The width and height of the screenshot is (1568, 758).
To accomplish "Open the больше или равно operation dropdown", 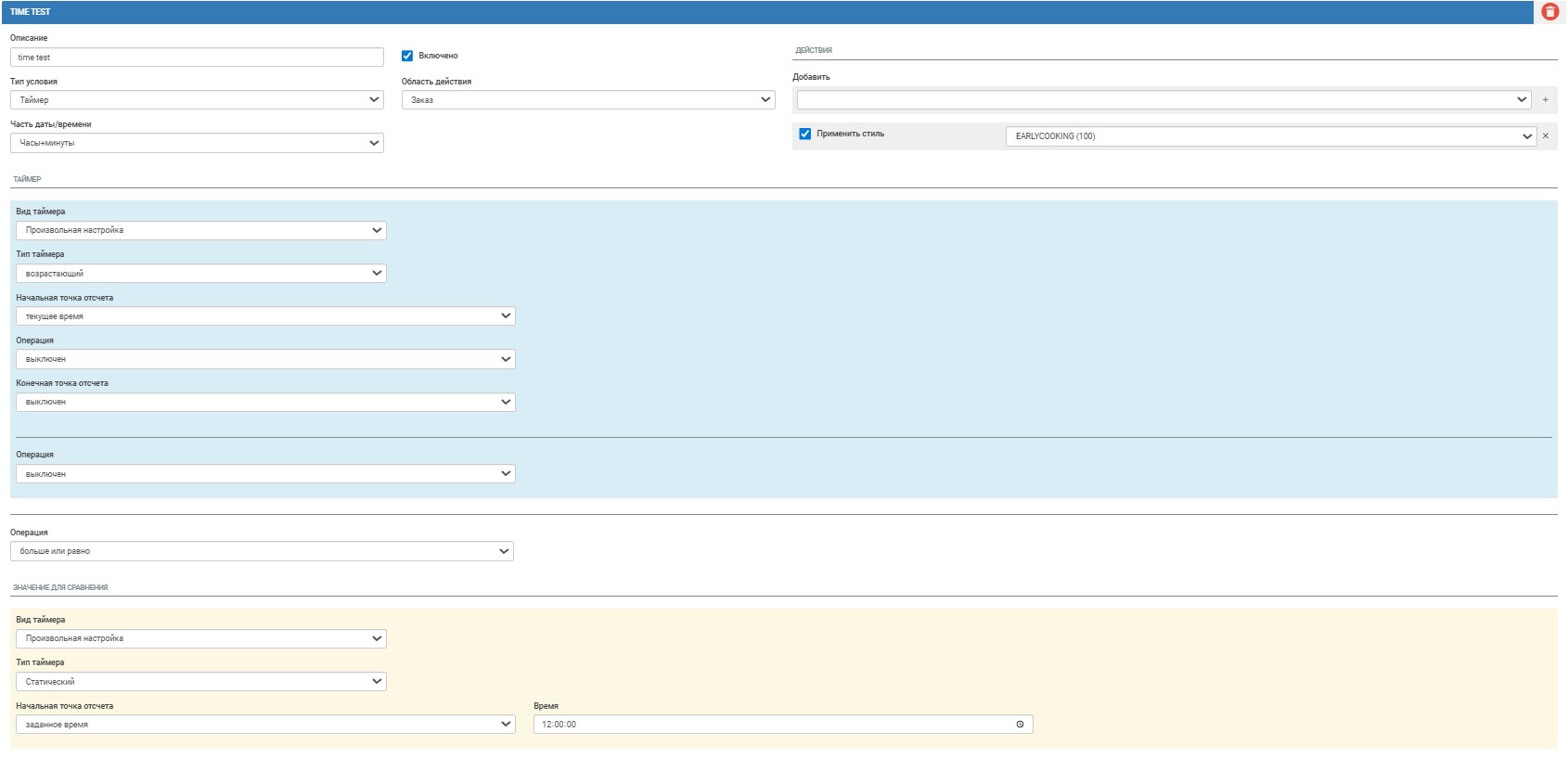I will [x=262, y=551].
